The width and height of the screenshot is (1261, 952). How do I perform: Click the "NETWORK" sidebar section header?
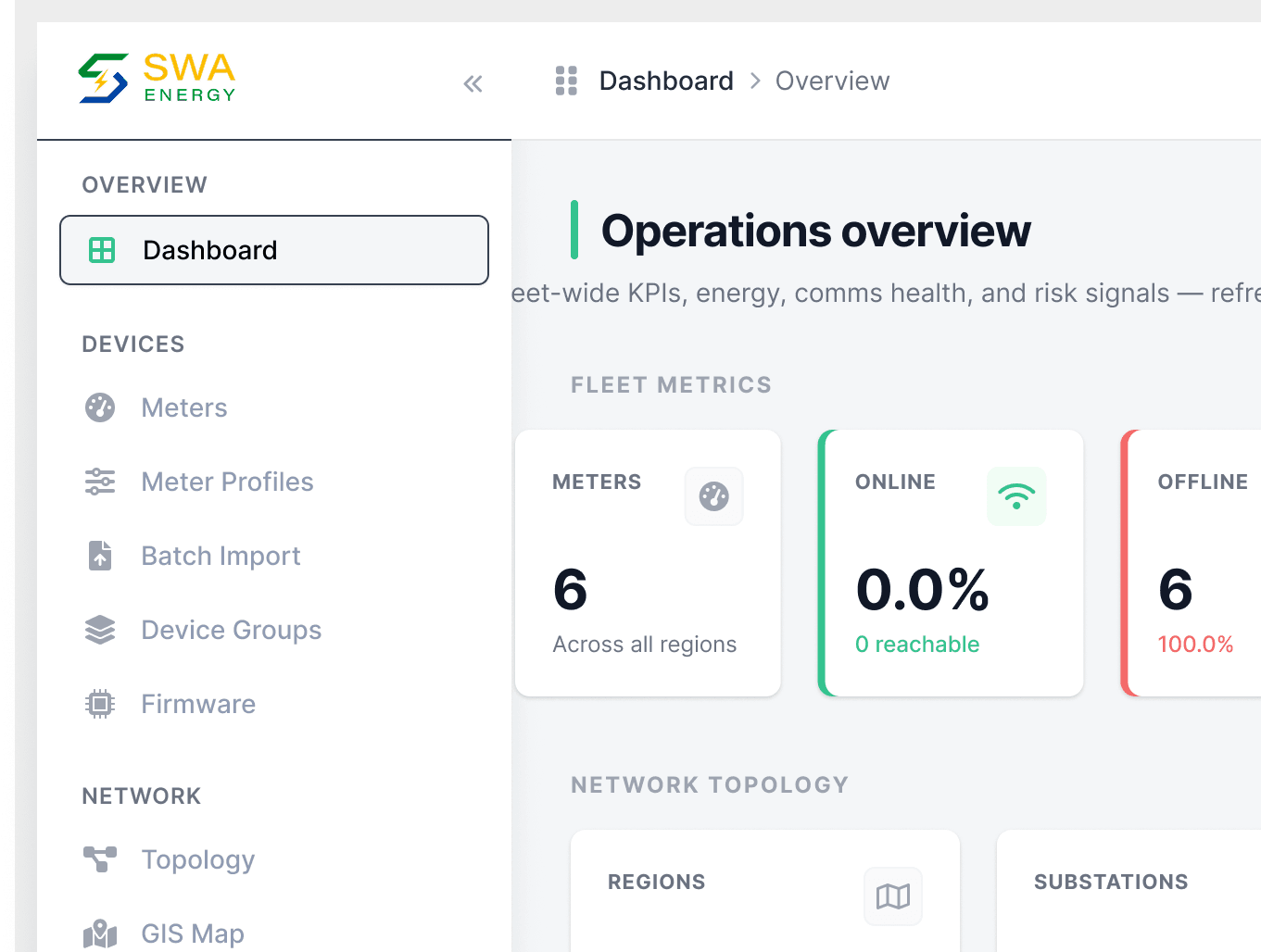click(142, 796)
